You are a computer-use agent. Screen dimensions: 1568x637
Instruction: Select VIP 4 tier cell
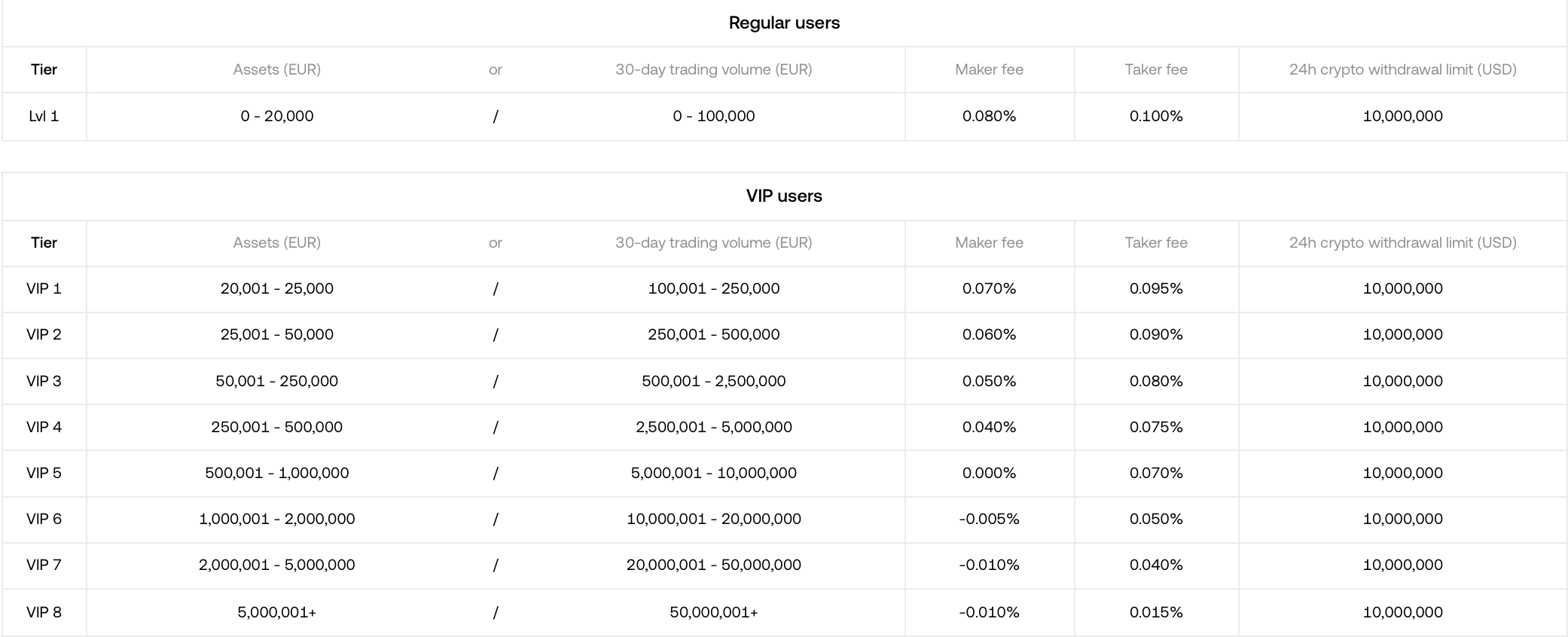pyautogui.click(x=44, y=427)
